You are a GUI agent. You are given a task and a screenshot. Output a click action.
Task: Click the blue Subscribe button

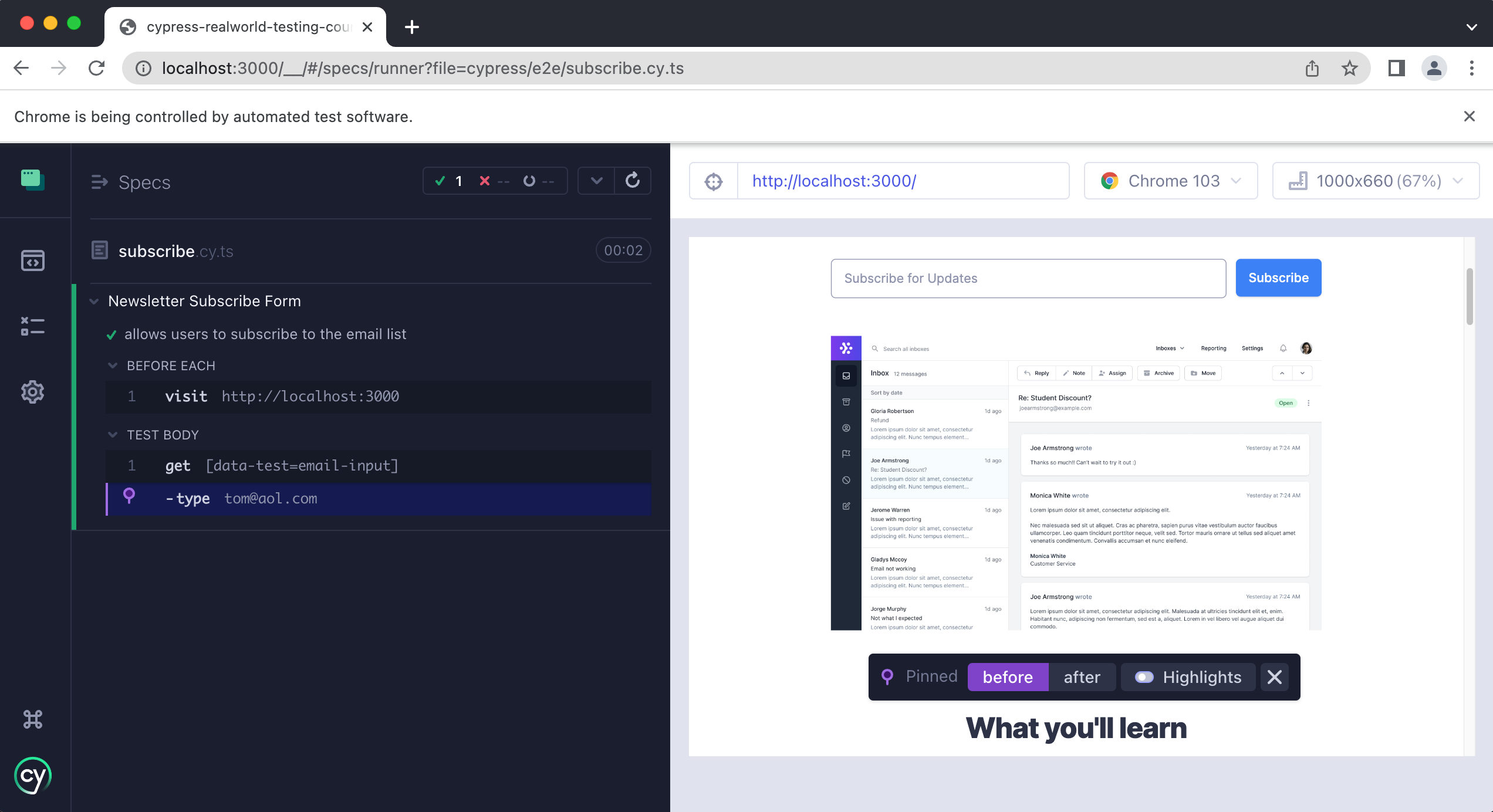coord(1278,278)
